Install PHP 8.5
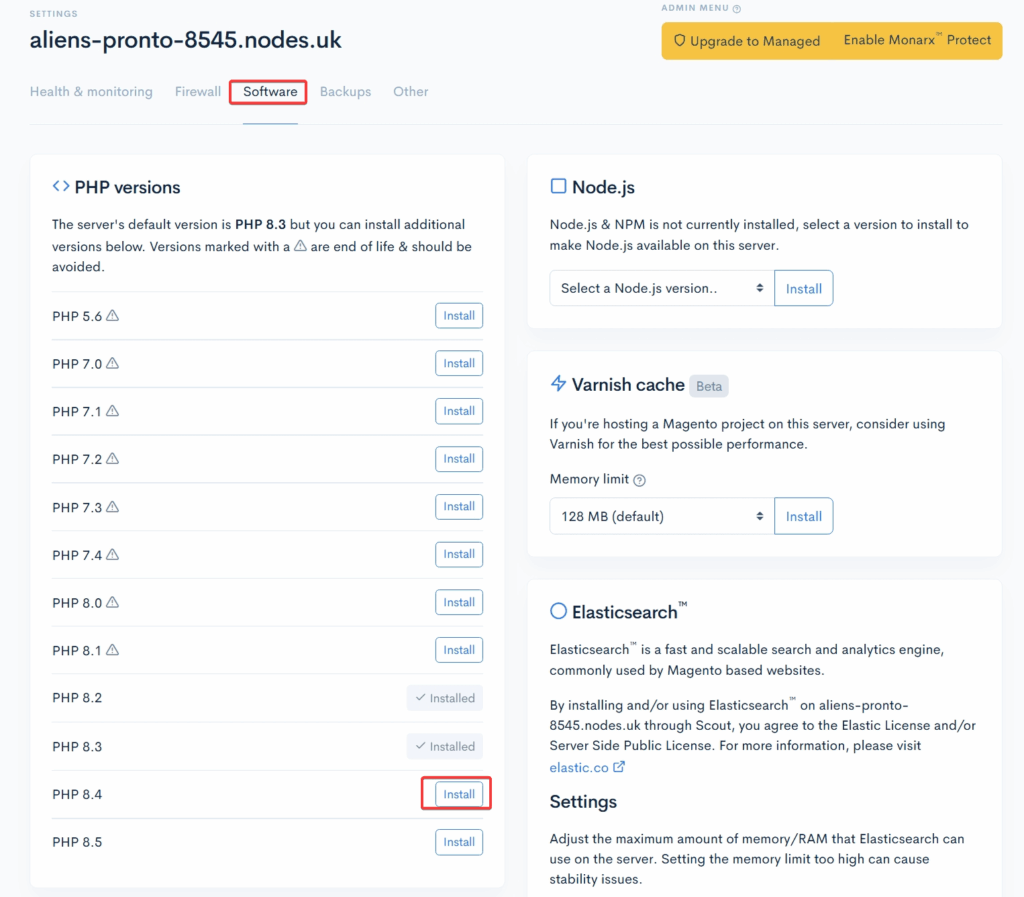Viewport: 1024px width, 897px height. 459,842
